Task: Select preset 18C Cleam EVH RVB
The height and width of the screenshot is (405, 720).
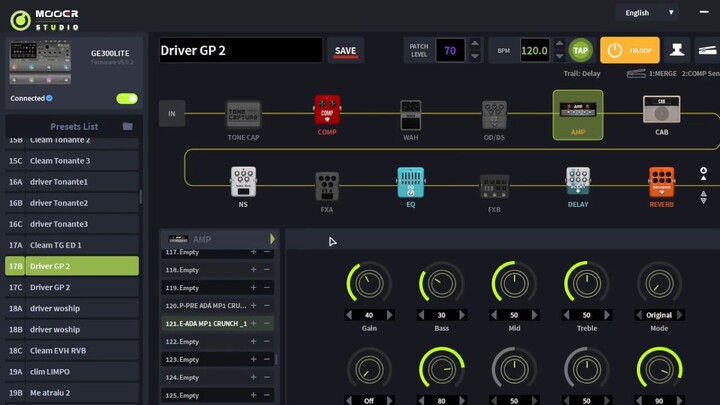Action: pyautogui.click(x=72, y=351)
